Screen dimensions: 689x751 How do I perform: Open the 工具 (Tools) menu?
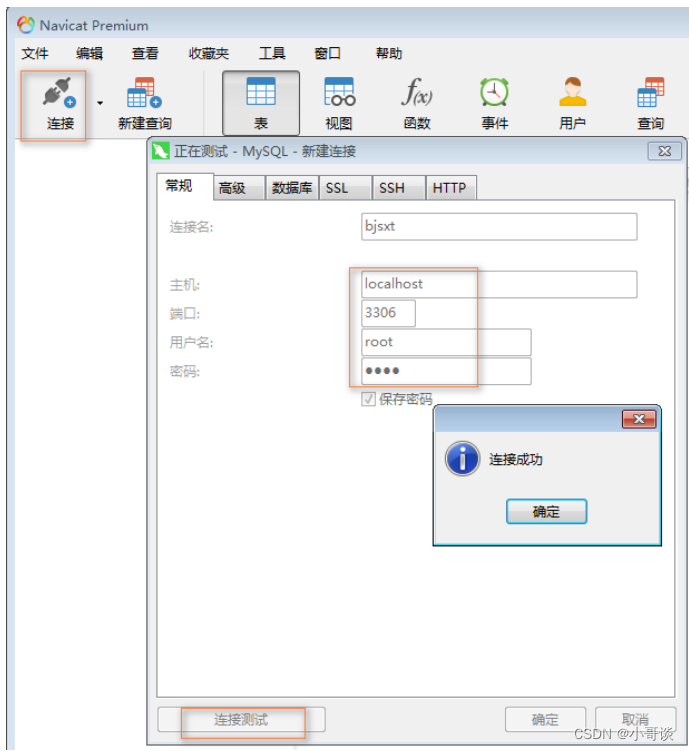click(272, 53)
